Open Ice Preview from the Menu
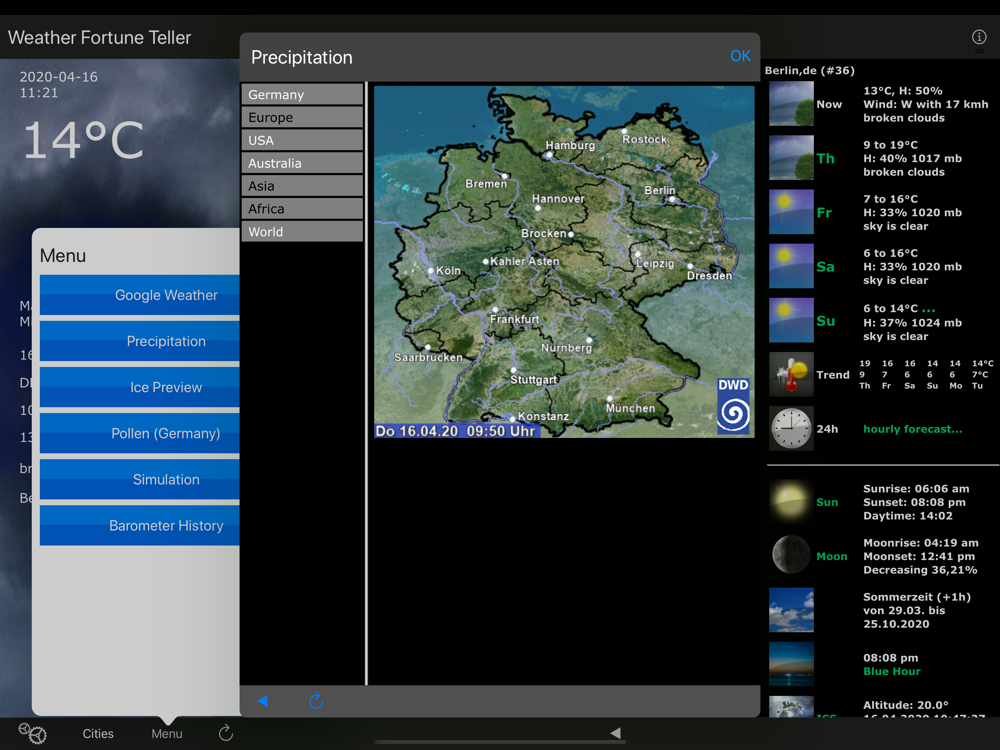Screen dimensions: 1000x750 coord(140,387)
